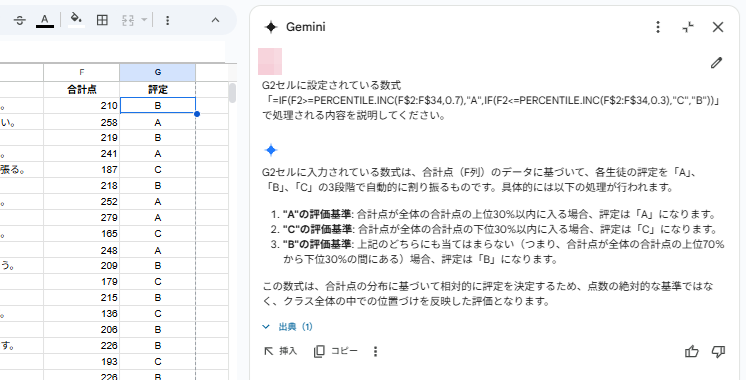746x380 pixels.
Task: Expand merge cells dropdown arrow
Action: coord(144,20)
